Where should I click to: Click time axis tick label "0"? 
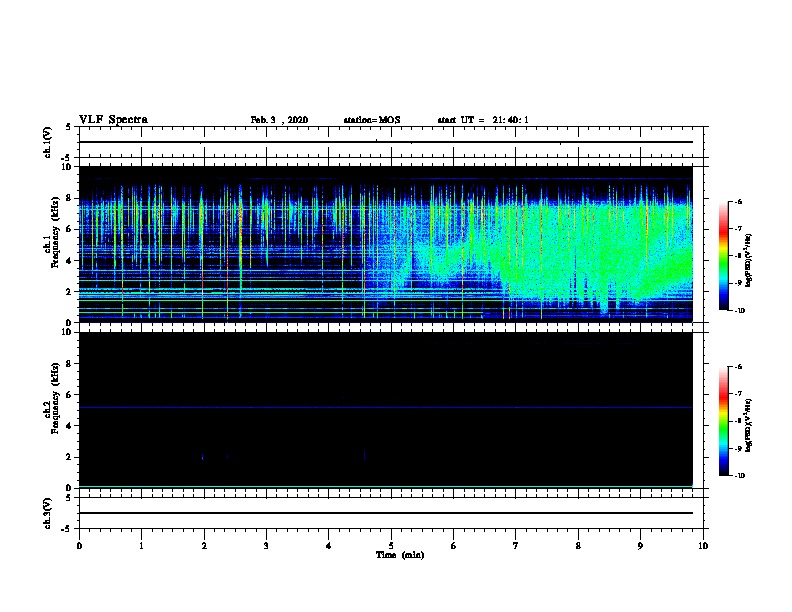pos(79,546)
